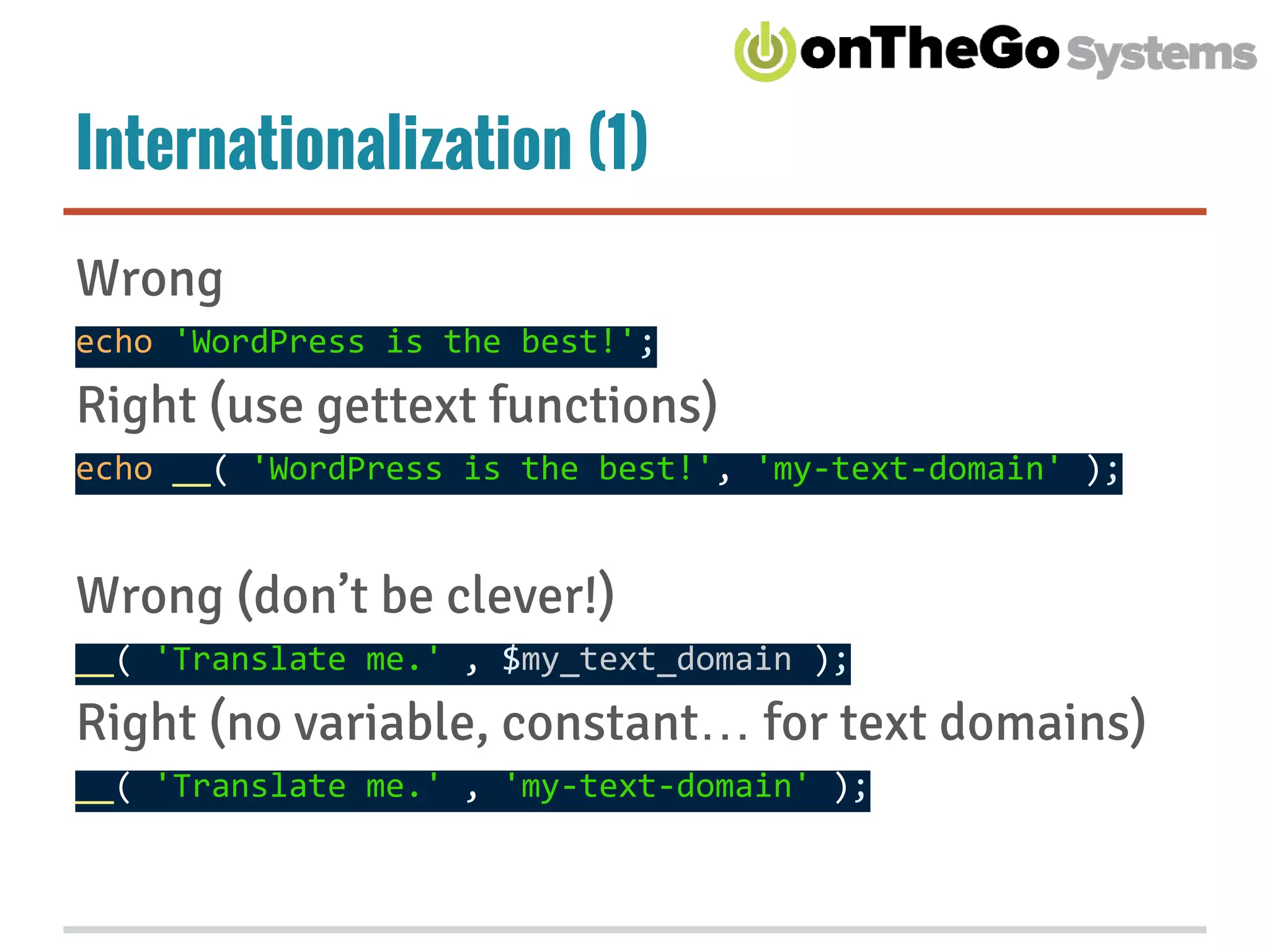Click the 'Right (use gettext functions)' heading

click(397, 406)
